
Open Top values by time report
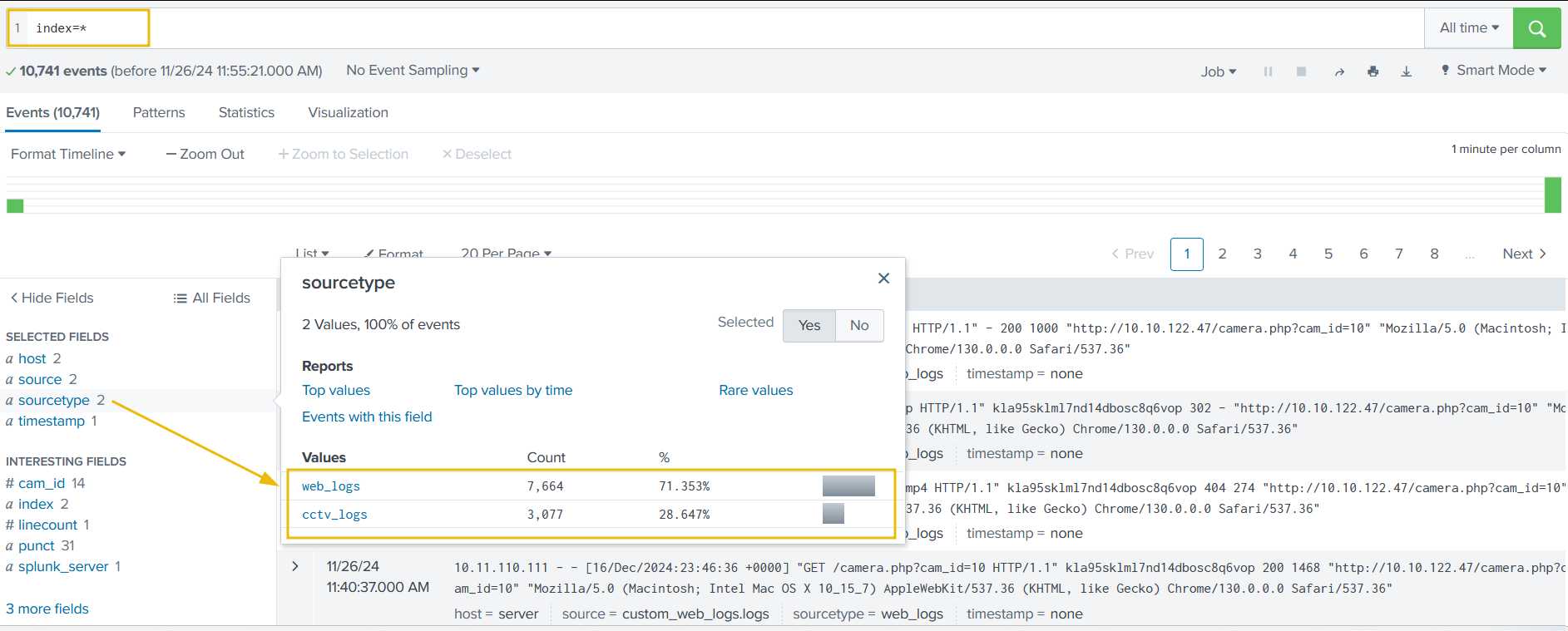tap(512, 390)
